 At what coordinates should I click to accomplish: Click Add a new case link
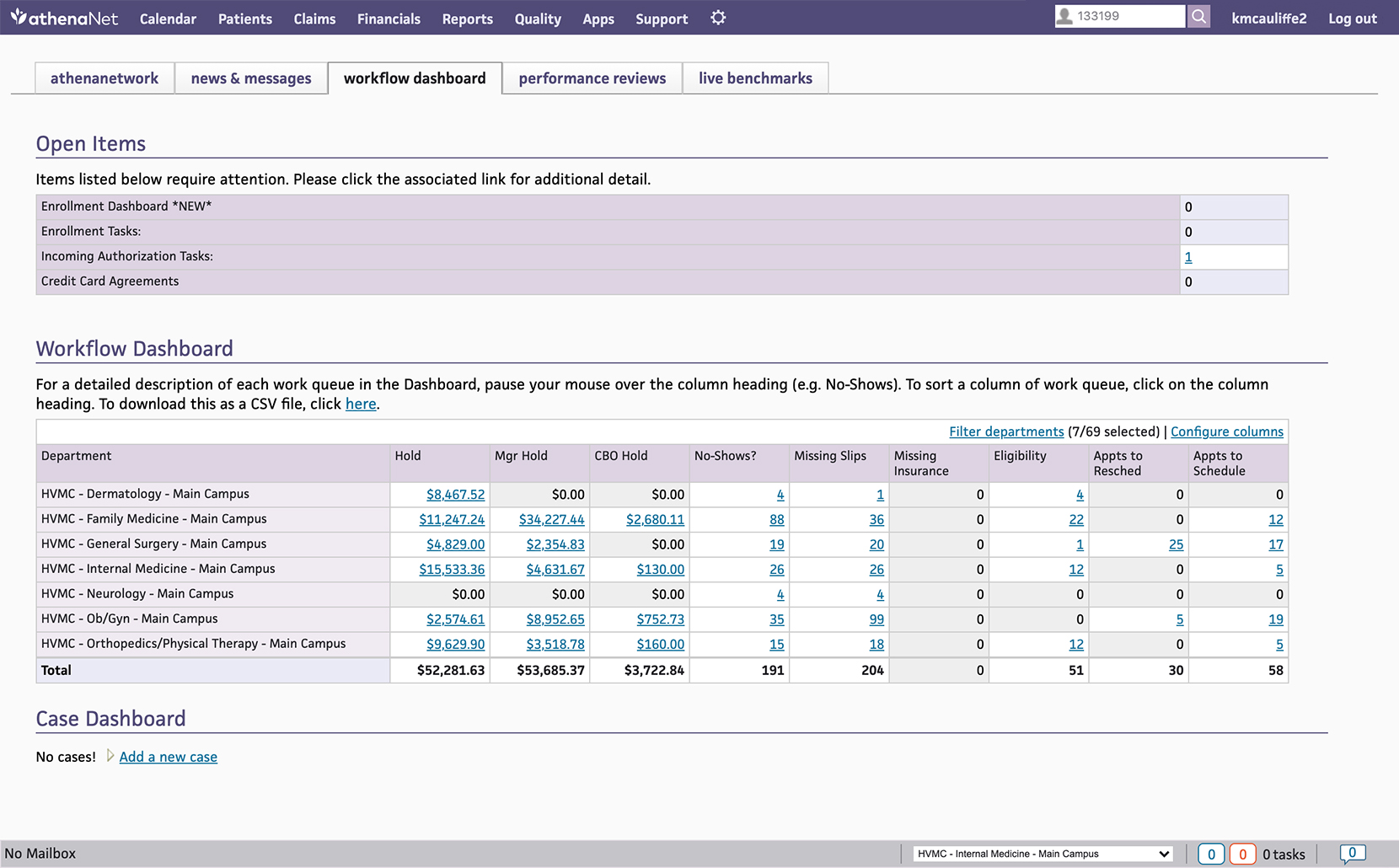(169, 757)
